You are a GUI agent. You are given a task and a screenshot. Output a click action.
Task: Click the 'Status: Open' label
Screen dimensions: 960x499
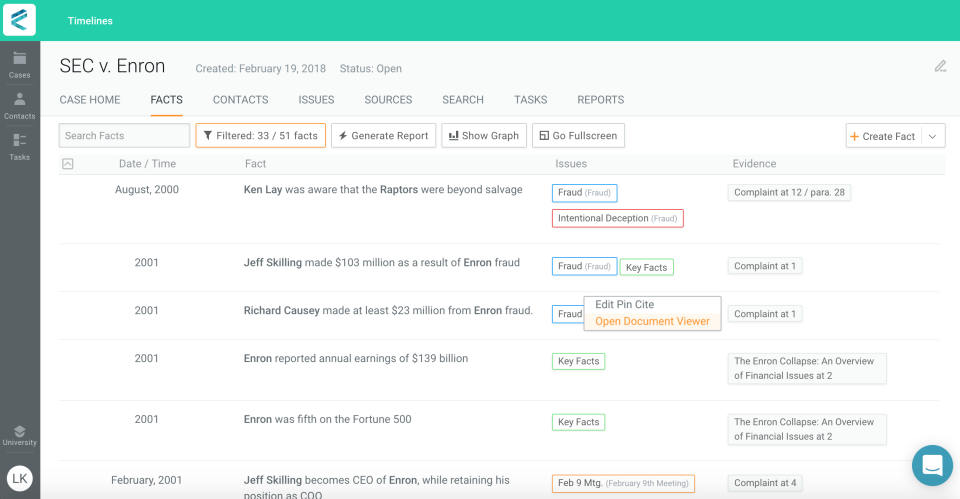coord(370,69)
